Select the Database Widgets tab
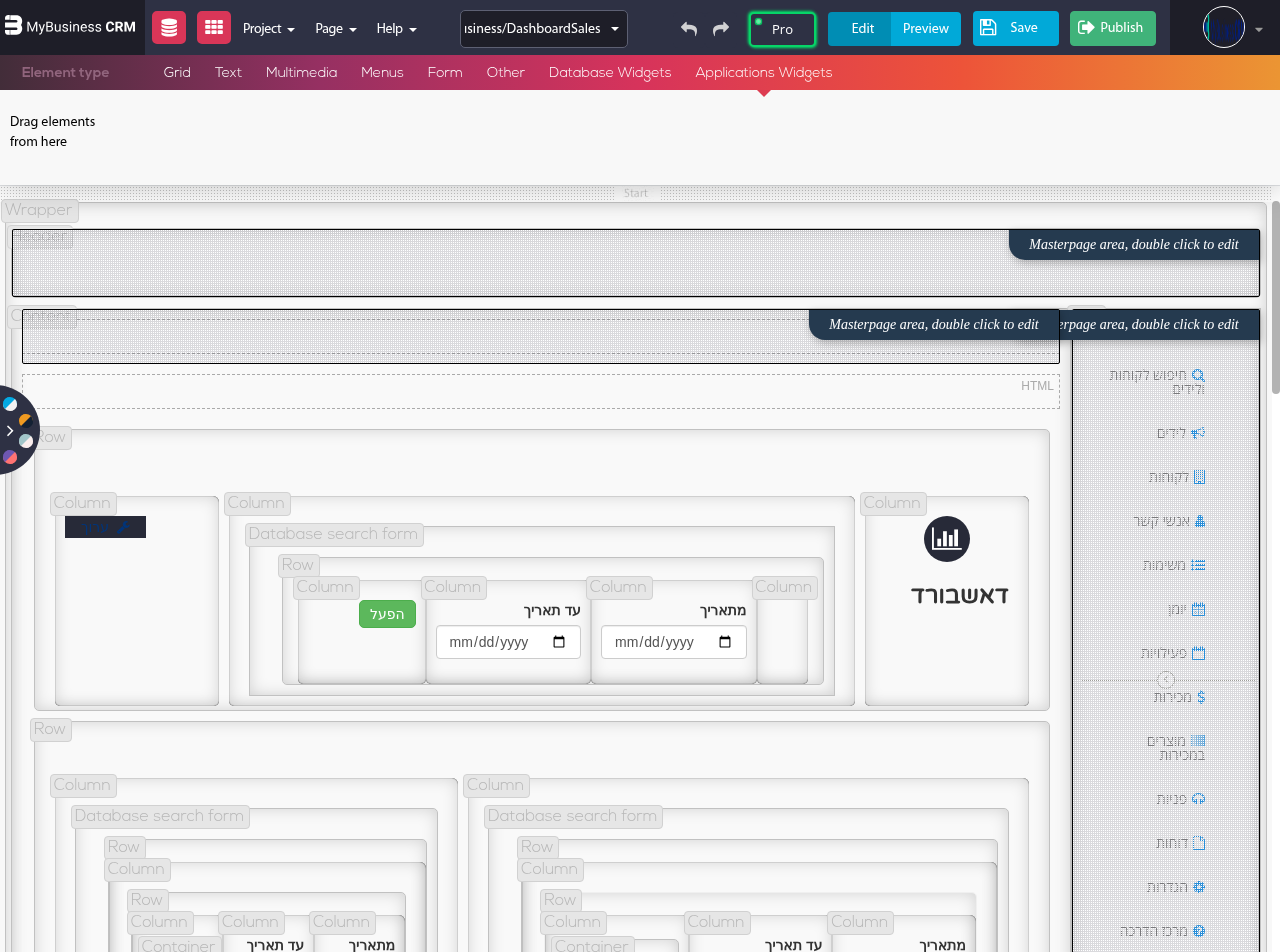Image resolution: width=1280 pixels, height=952 pixels. click(x=610, y=73)
